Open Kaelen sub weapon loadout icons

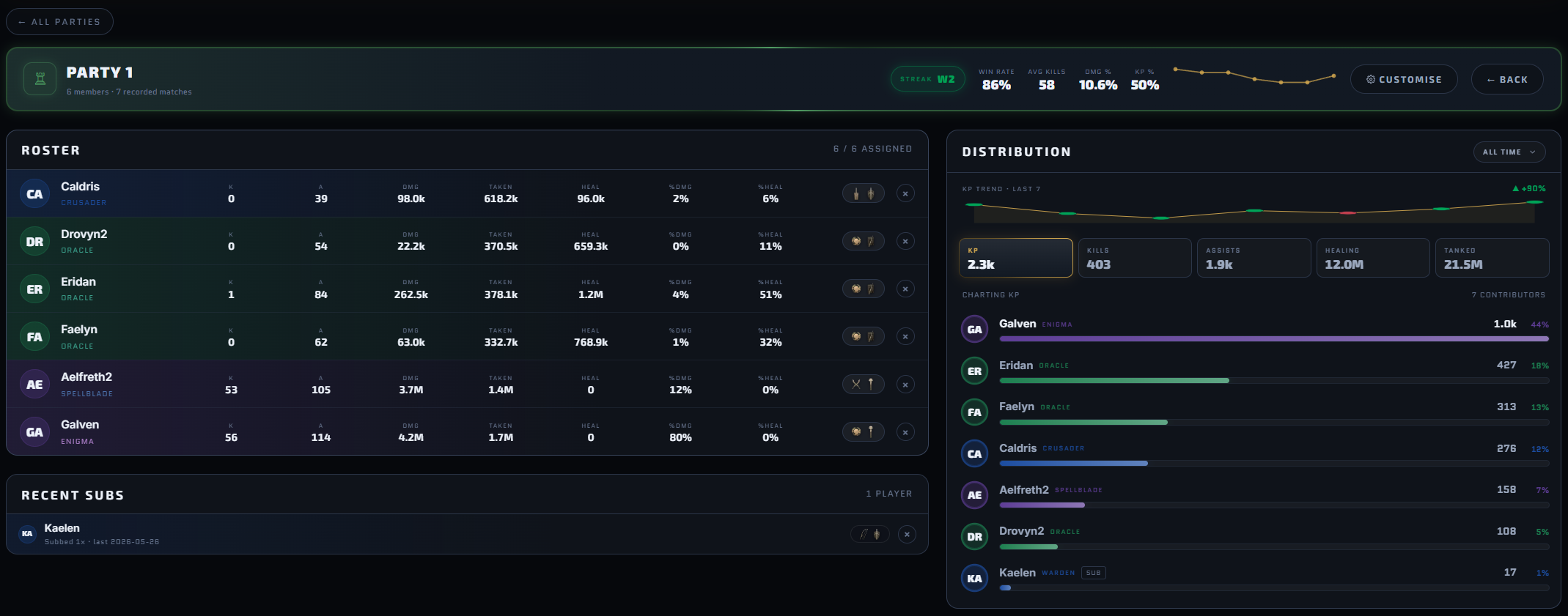coord(870,534)
